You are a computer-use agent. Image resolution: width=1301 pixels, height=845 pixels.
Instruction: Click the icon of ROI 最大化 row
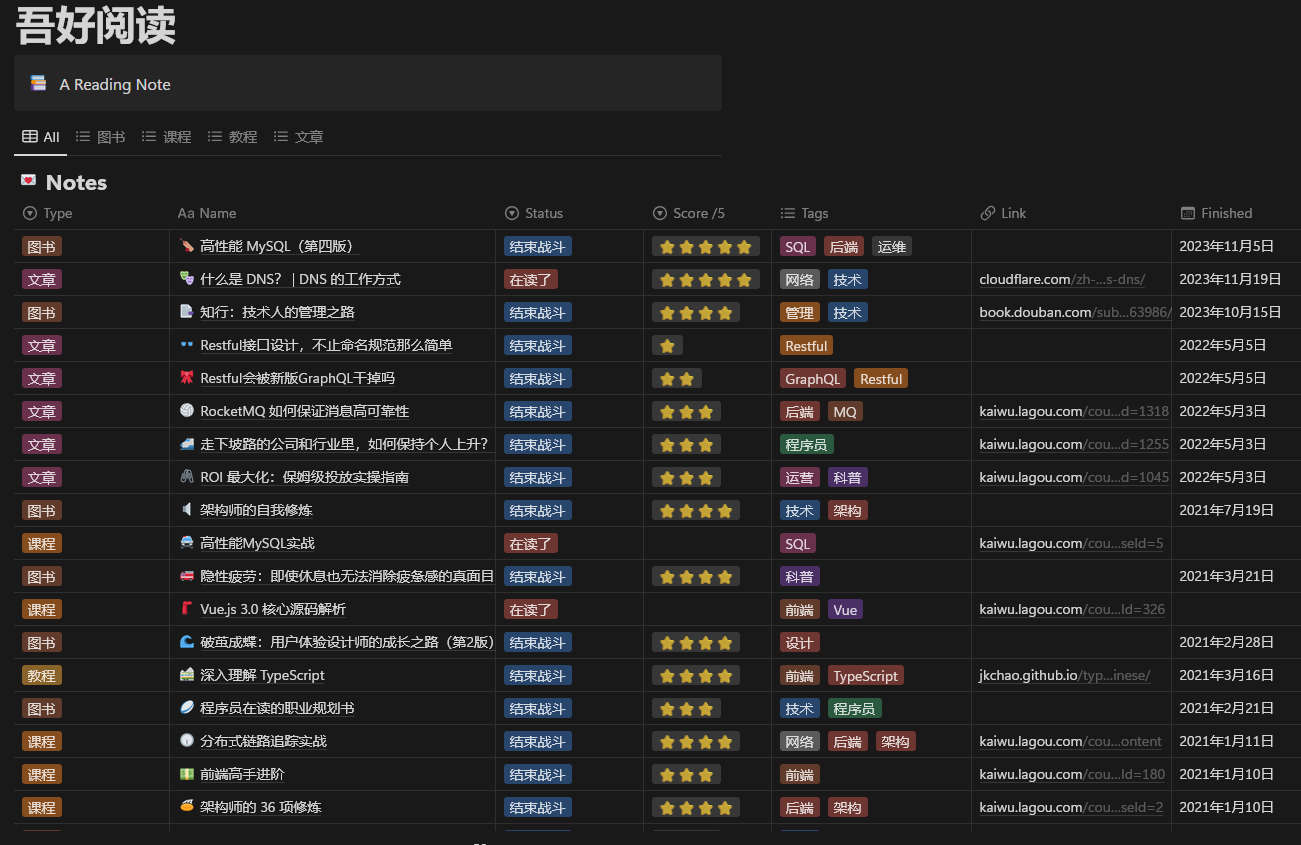pyautogui.click(x=186, y=477)
